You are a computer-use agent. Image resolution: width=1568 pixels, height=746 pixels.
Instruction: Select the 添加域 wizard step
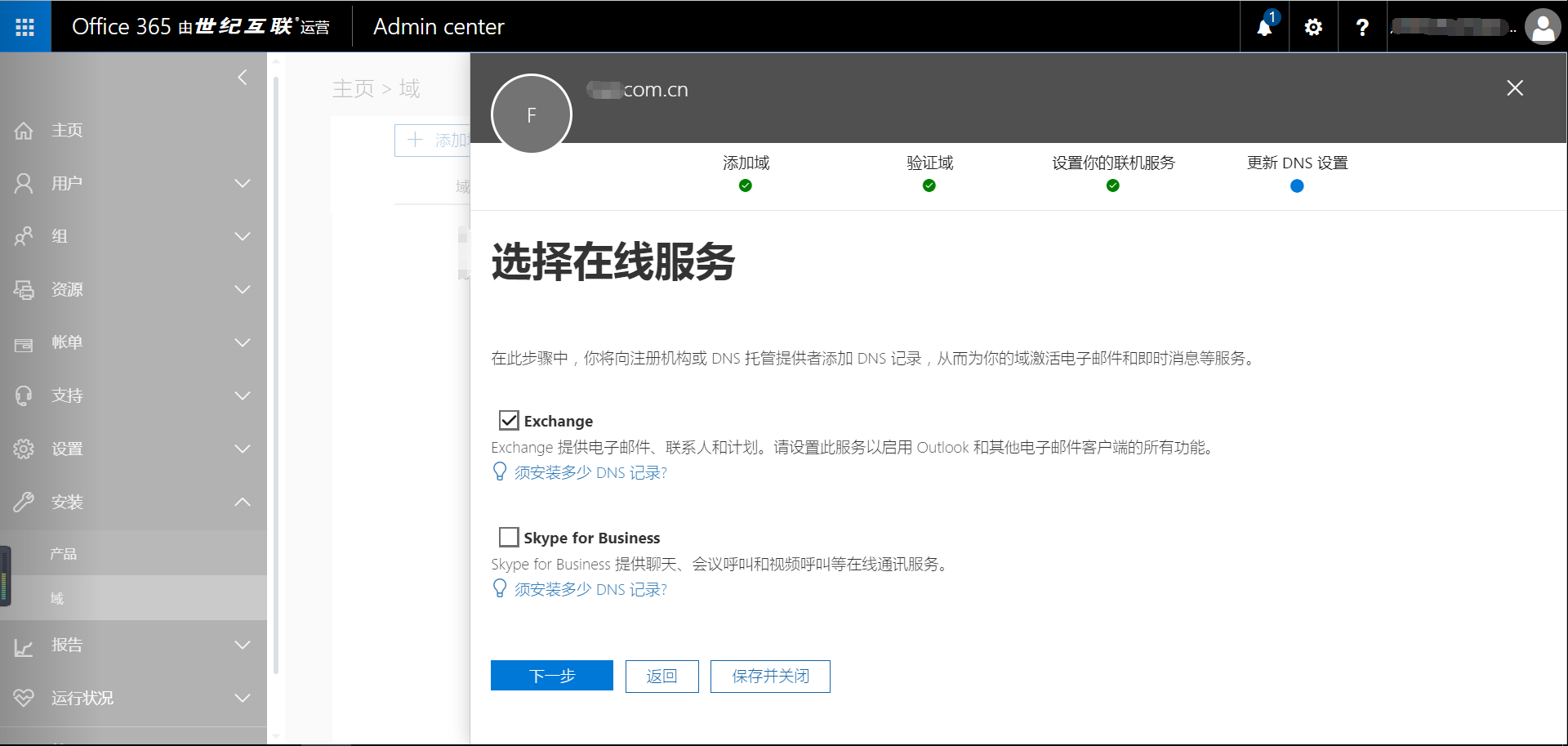tap(746, 163)
